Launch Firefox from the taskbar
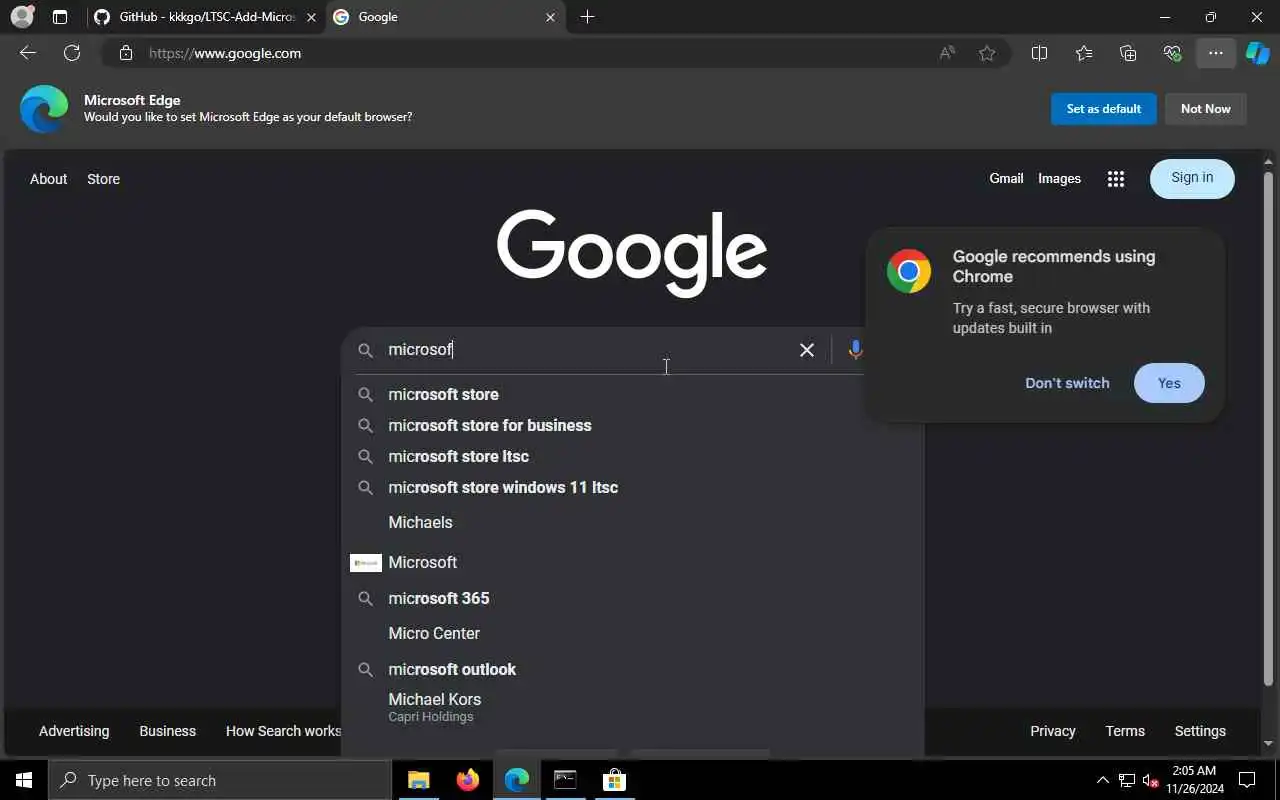 (468, 780)
